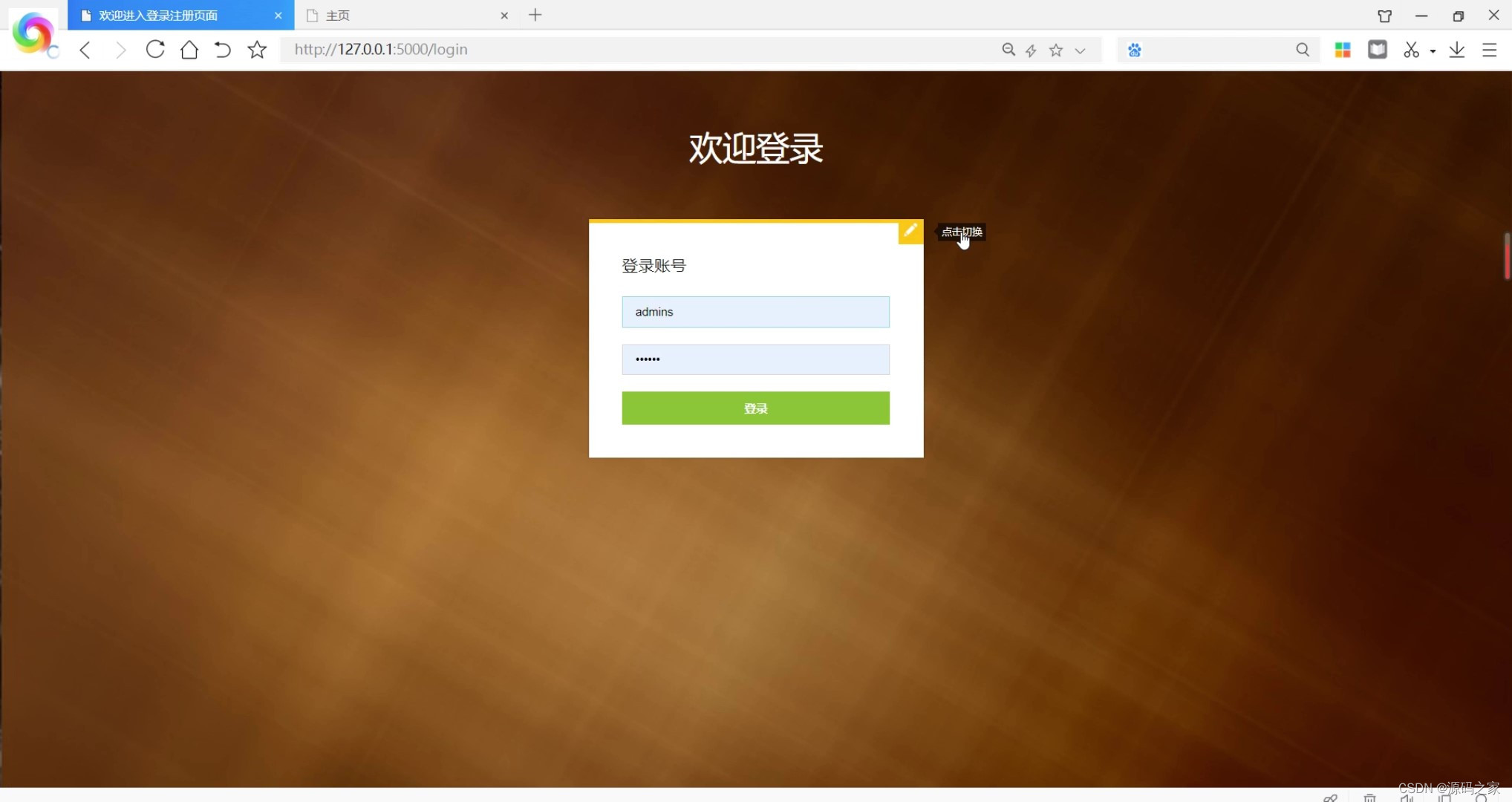Select the 登录账号 username input field
Image resolution: width=1512 pixels, height=802 pixels.
pos(755,311)
